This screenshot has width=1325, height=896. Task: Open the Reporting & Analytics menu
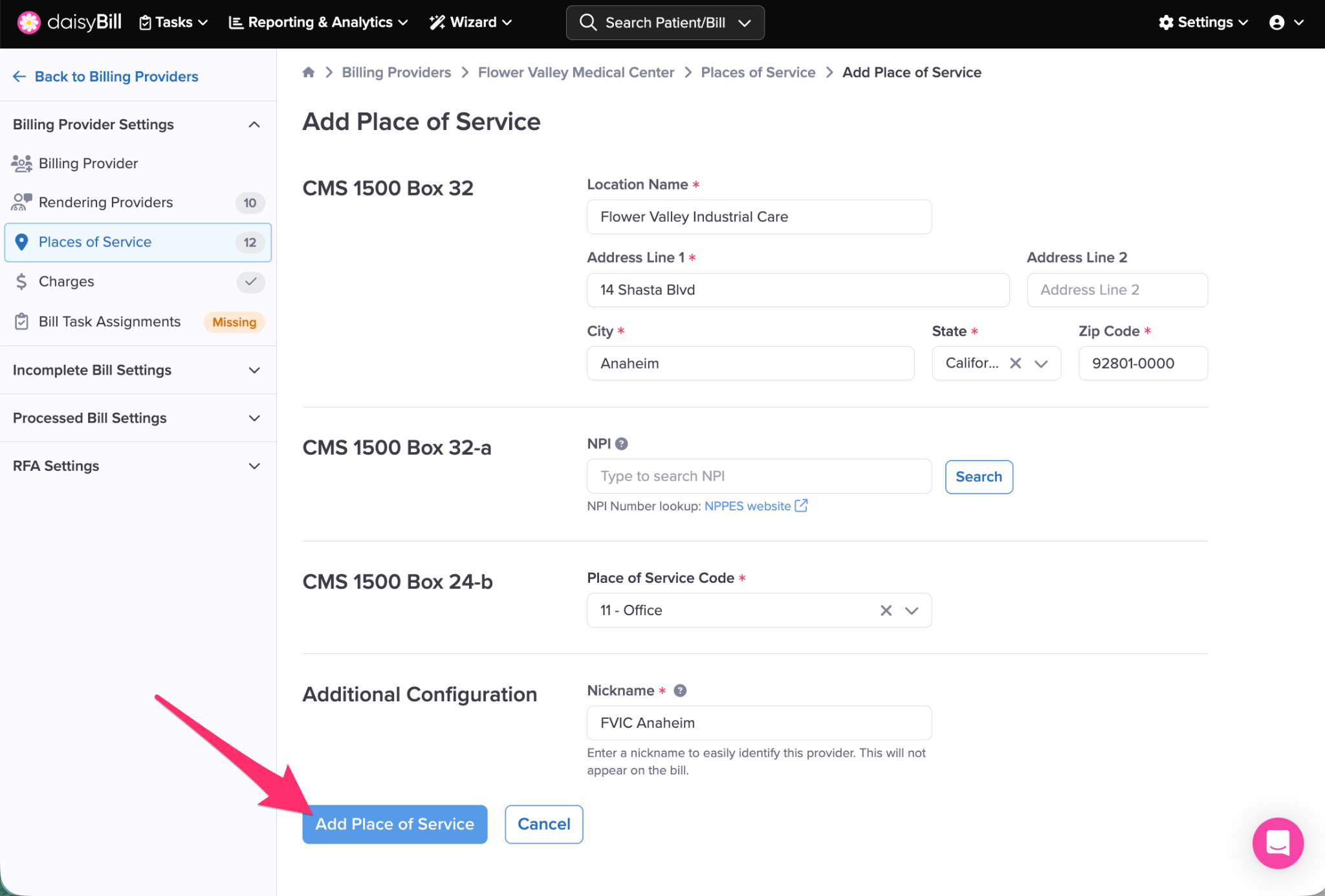(x=318, y=23)
